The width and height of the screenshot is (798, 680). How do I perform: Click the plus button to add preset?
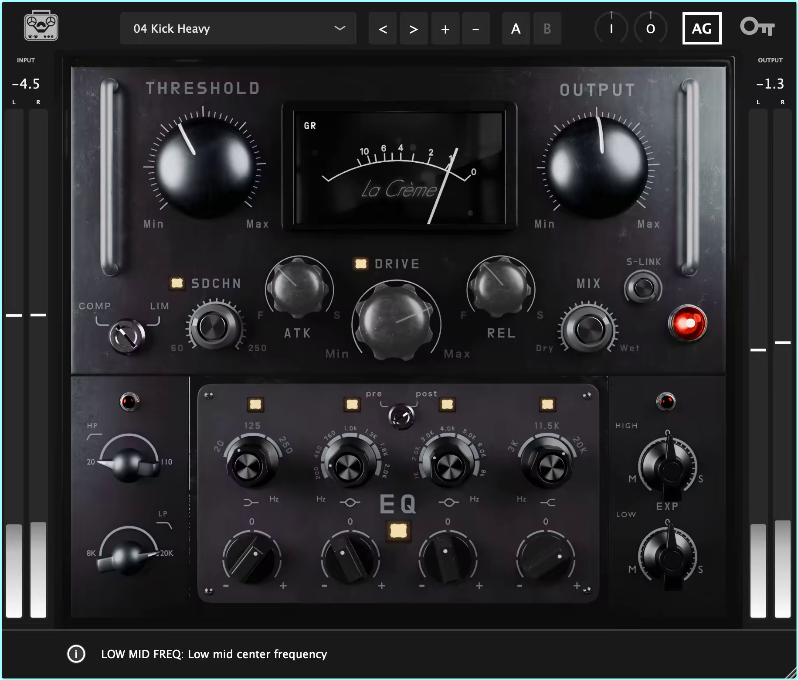coord(445,29)
